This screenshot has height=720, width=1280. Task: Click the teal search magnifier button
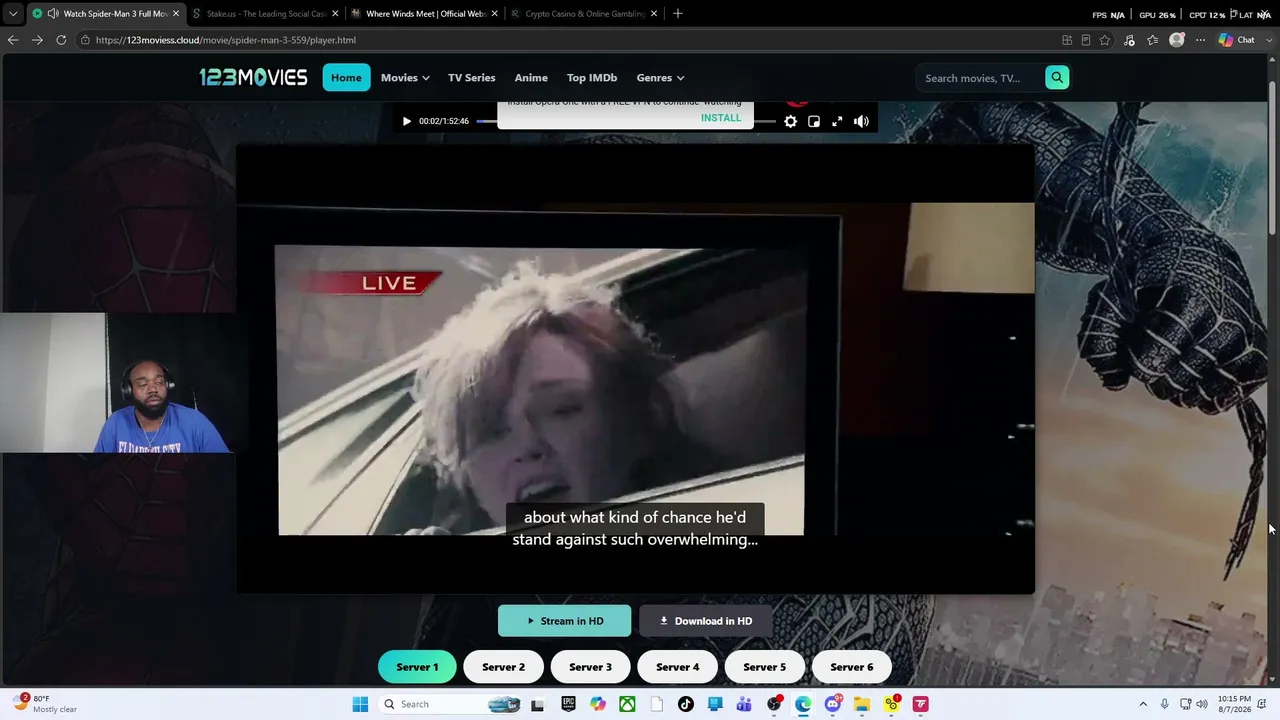[x=1057, y=78]
